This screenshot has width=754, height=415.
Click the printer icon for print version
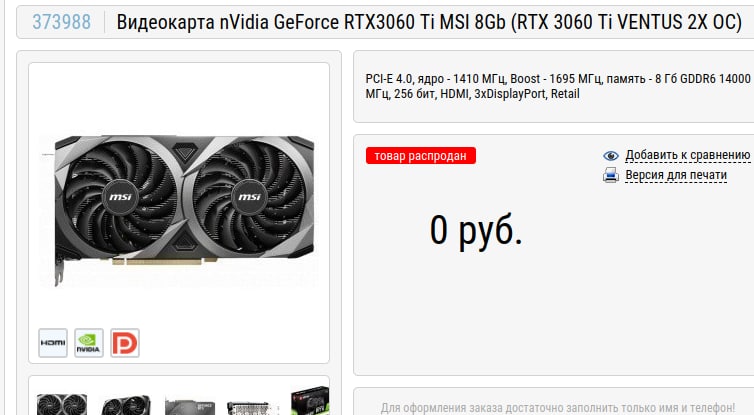pos(611,175)
